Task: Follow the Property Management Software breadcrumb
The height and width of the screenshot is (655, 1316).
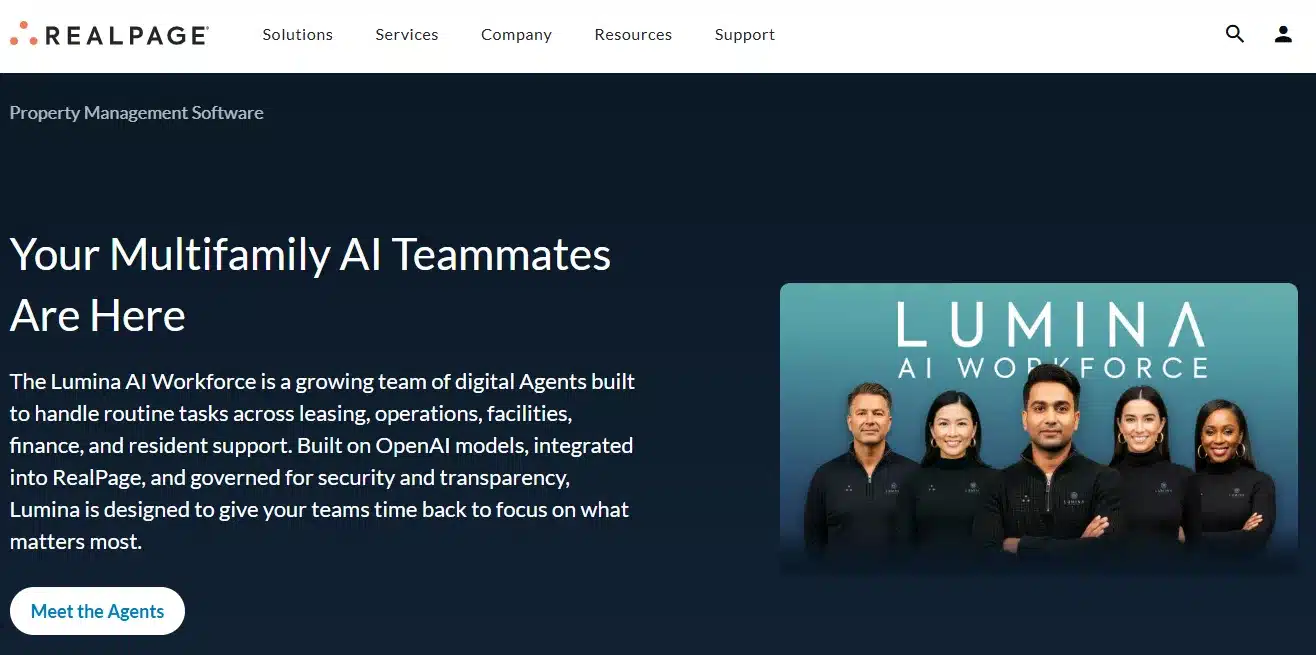Action: tap(136, 113)
